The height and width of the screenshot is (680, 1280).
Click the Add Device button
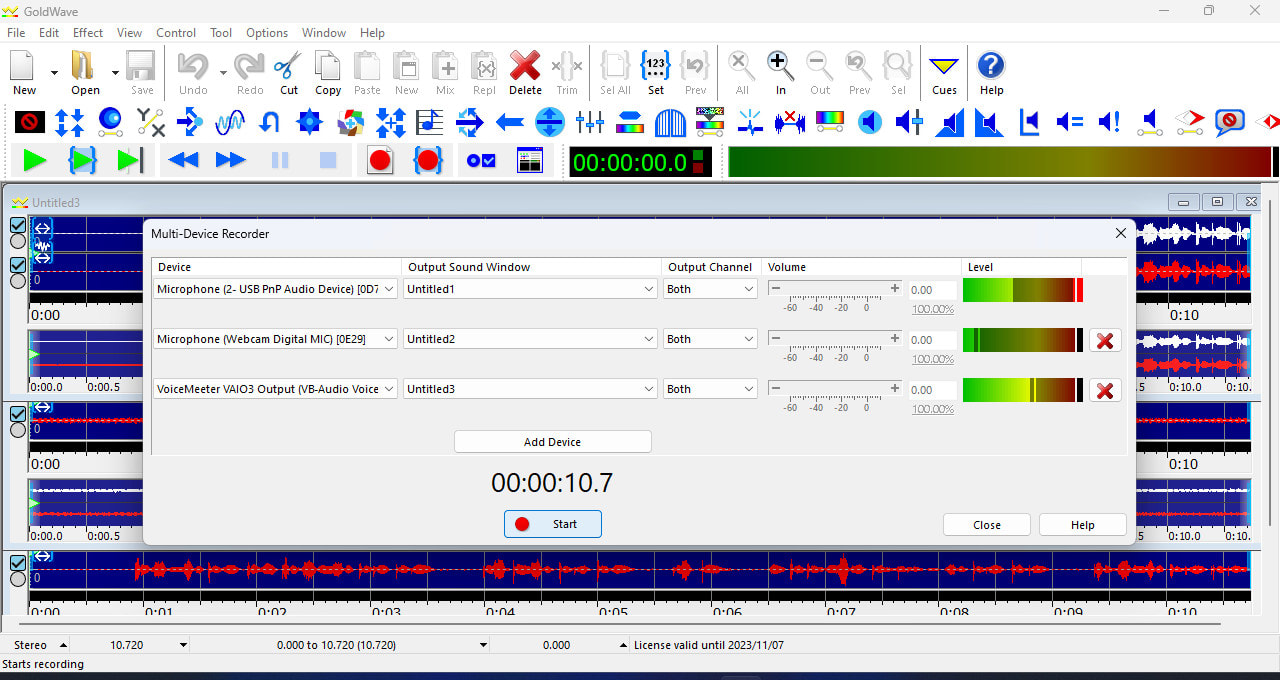click(x=552, y=442)
